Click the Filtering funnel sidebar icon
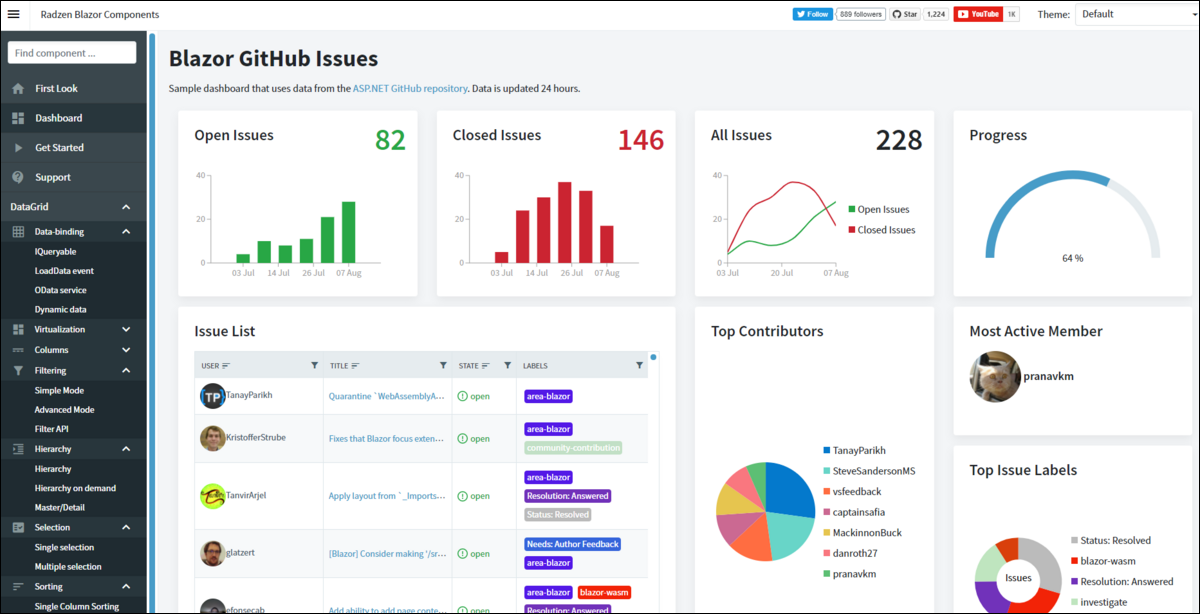The image size is (1200, 614). [x=17, y=370]
